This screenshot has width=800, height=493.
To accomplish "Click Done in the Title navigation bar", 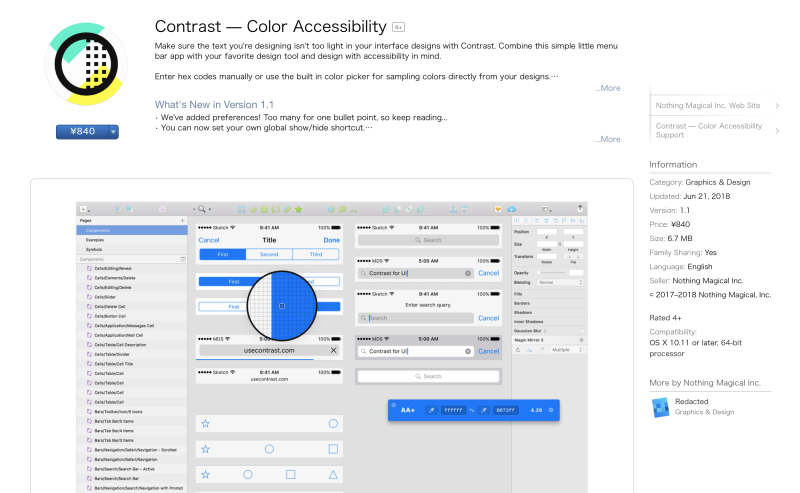I will (x=332, y=240).
